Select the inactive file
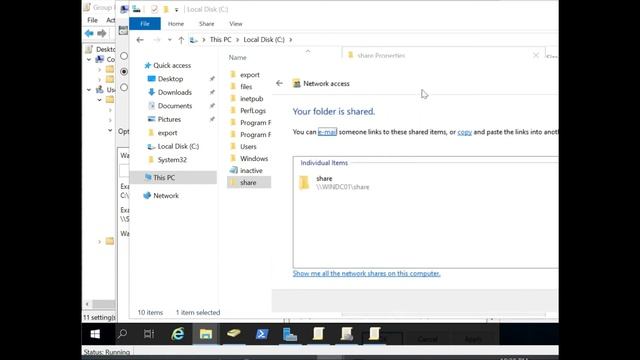 coord(251,171)
